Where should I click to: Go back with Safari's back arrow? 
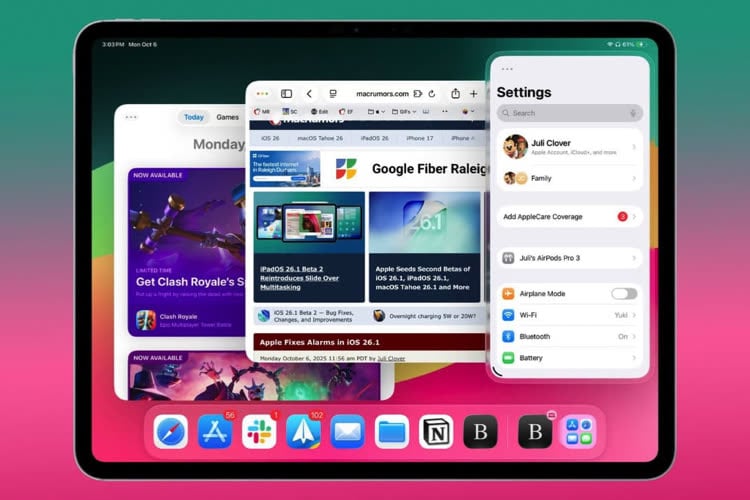point(309,93)
